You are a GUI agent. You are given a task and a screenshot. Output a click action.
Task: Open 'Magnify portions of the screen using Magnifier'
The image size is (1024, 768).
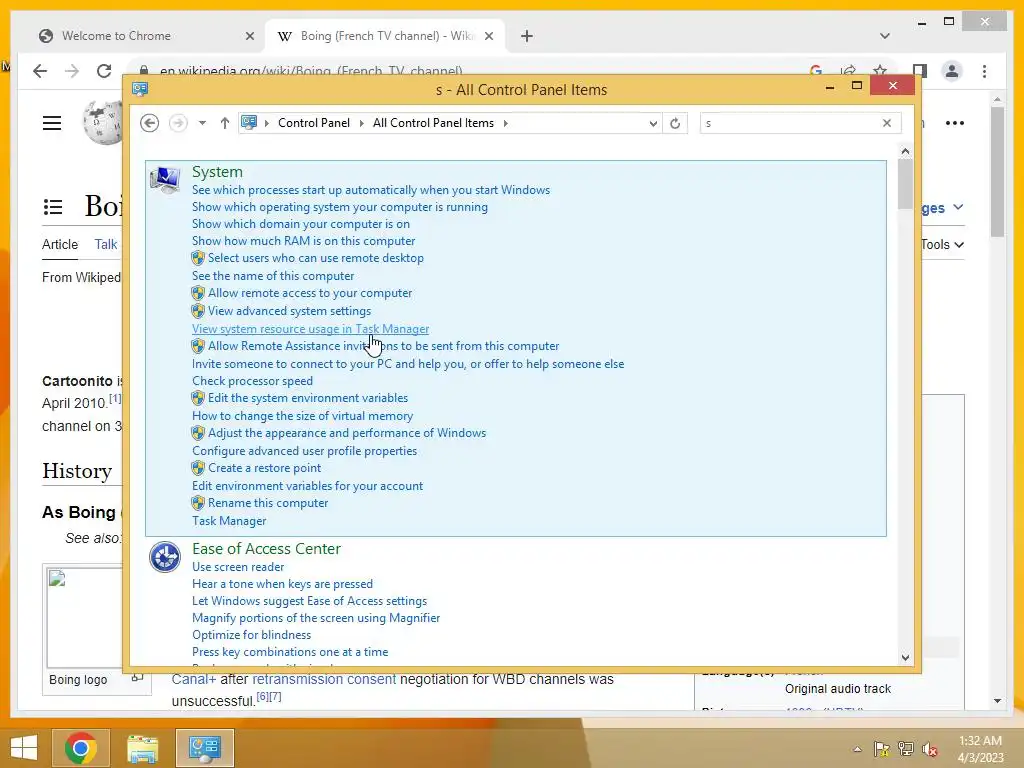tap(315, 618)
